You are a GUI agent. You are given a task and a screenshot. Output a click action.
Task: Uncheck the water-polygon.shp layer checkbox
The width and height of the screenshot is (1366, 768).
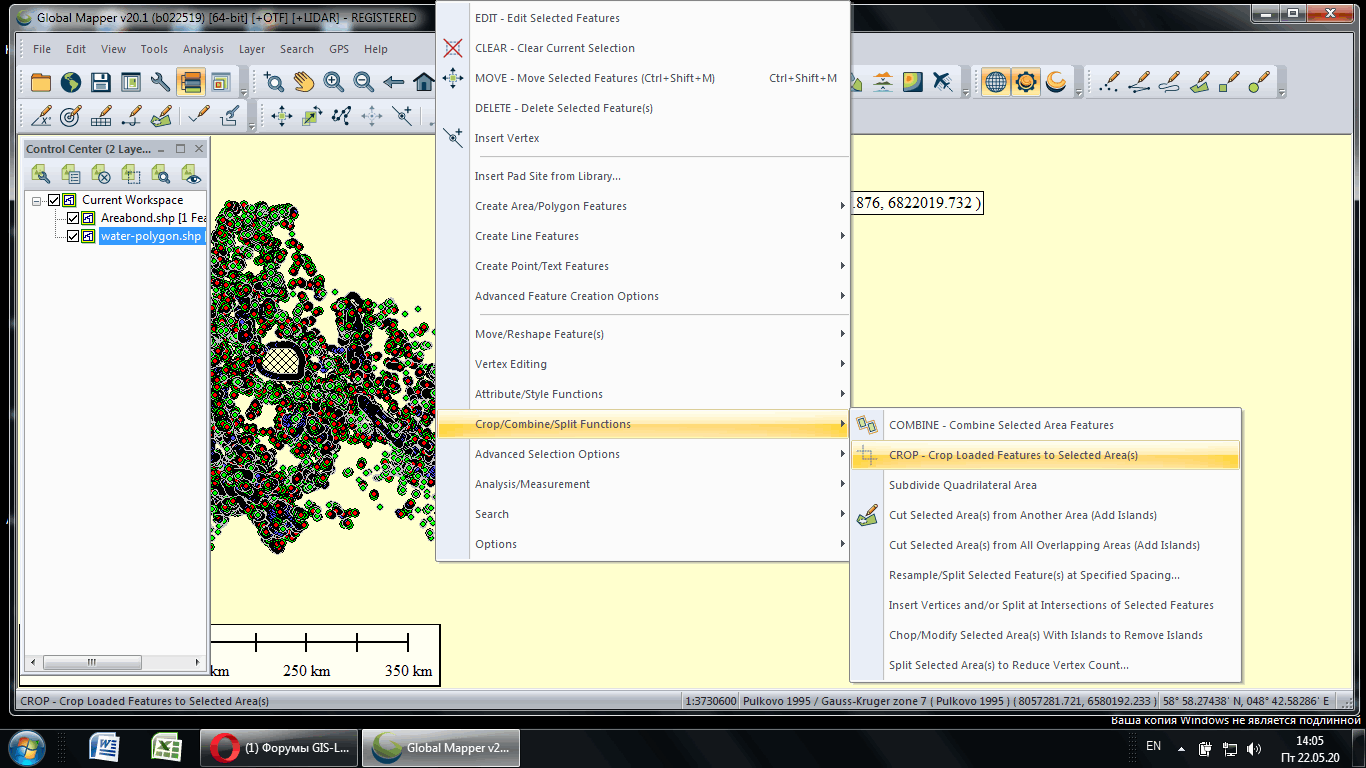[73, 237]
